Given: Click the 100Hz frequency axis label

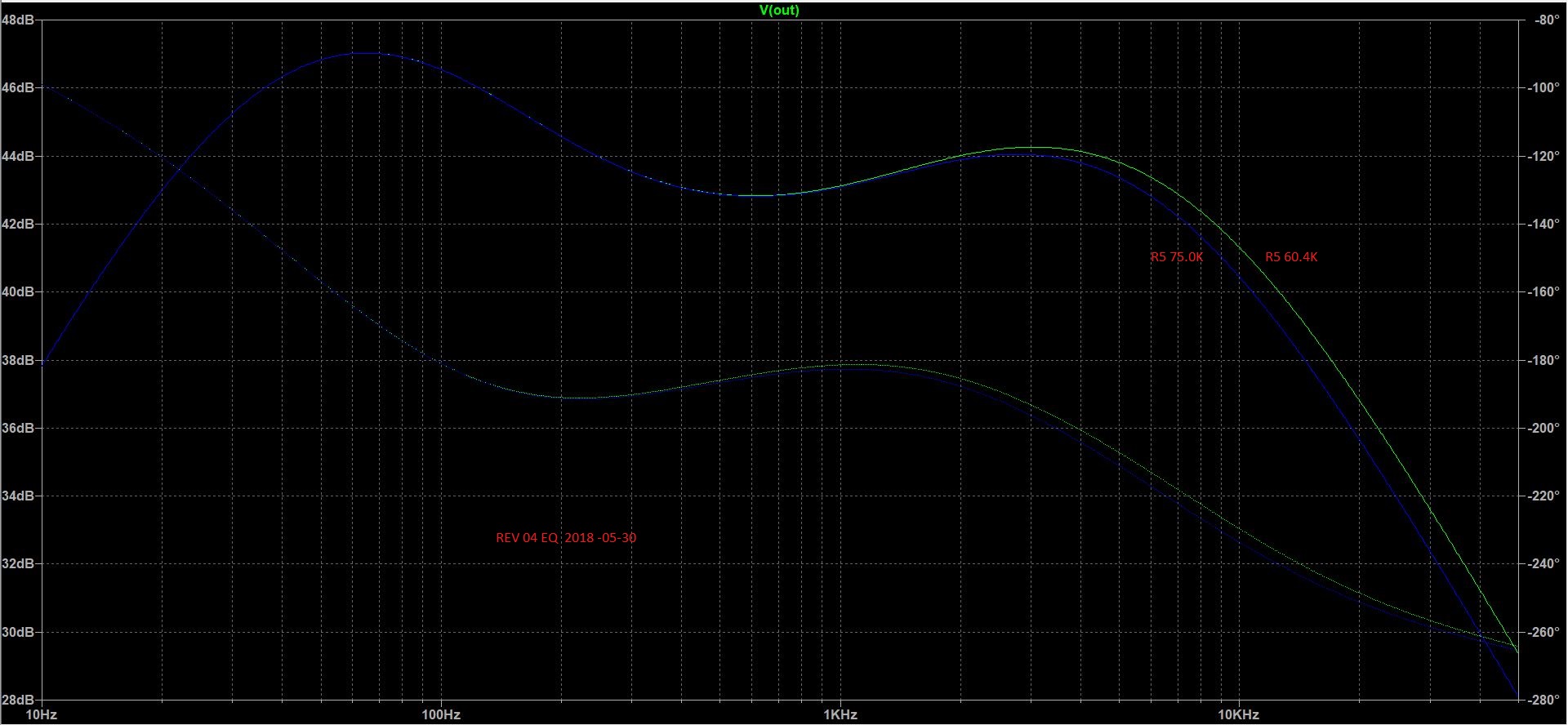Looking at the screenshot, I should (x=441, y=714).
